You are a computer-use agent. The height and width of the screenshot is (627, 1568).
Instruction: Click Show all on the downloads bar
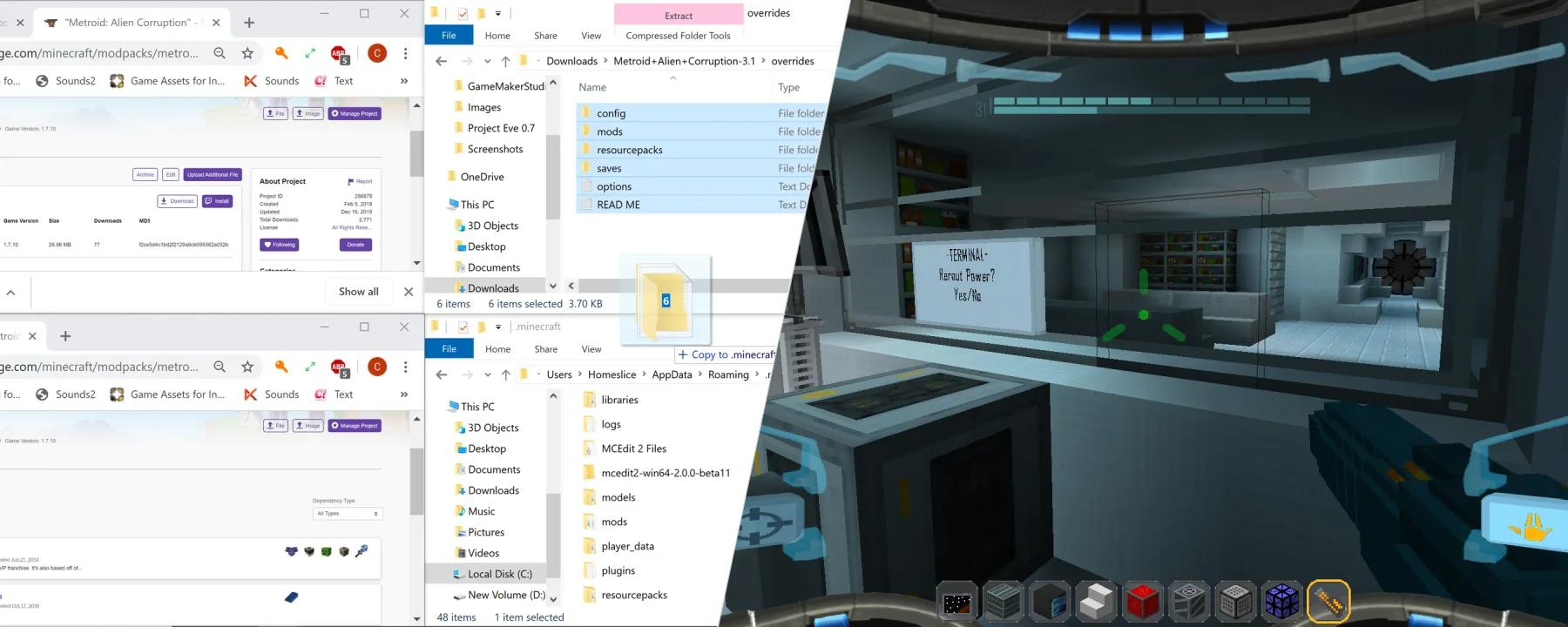tap(359, 292)
